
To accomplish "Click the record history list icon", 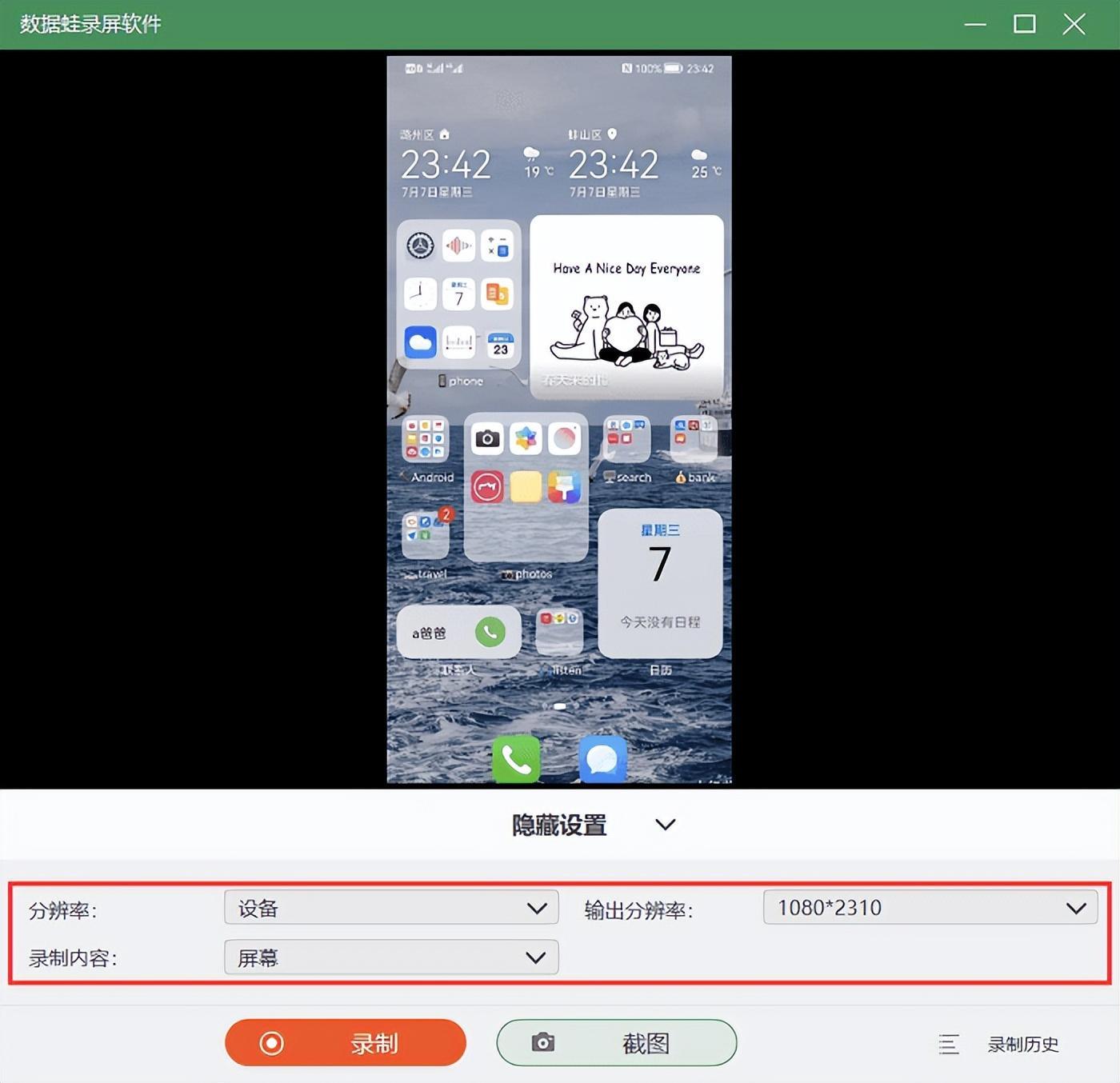I will coord(949,1044).
